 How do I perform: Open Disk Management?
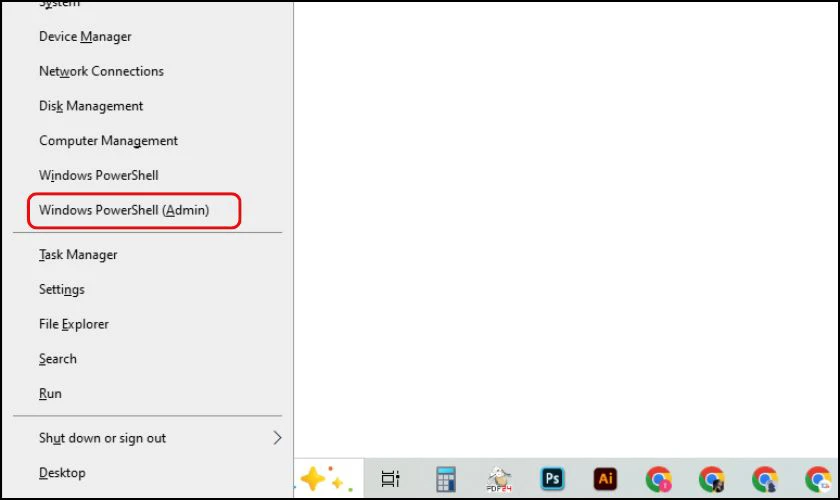pyautogui.click(x=91, y=106)
